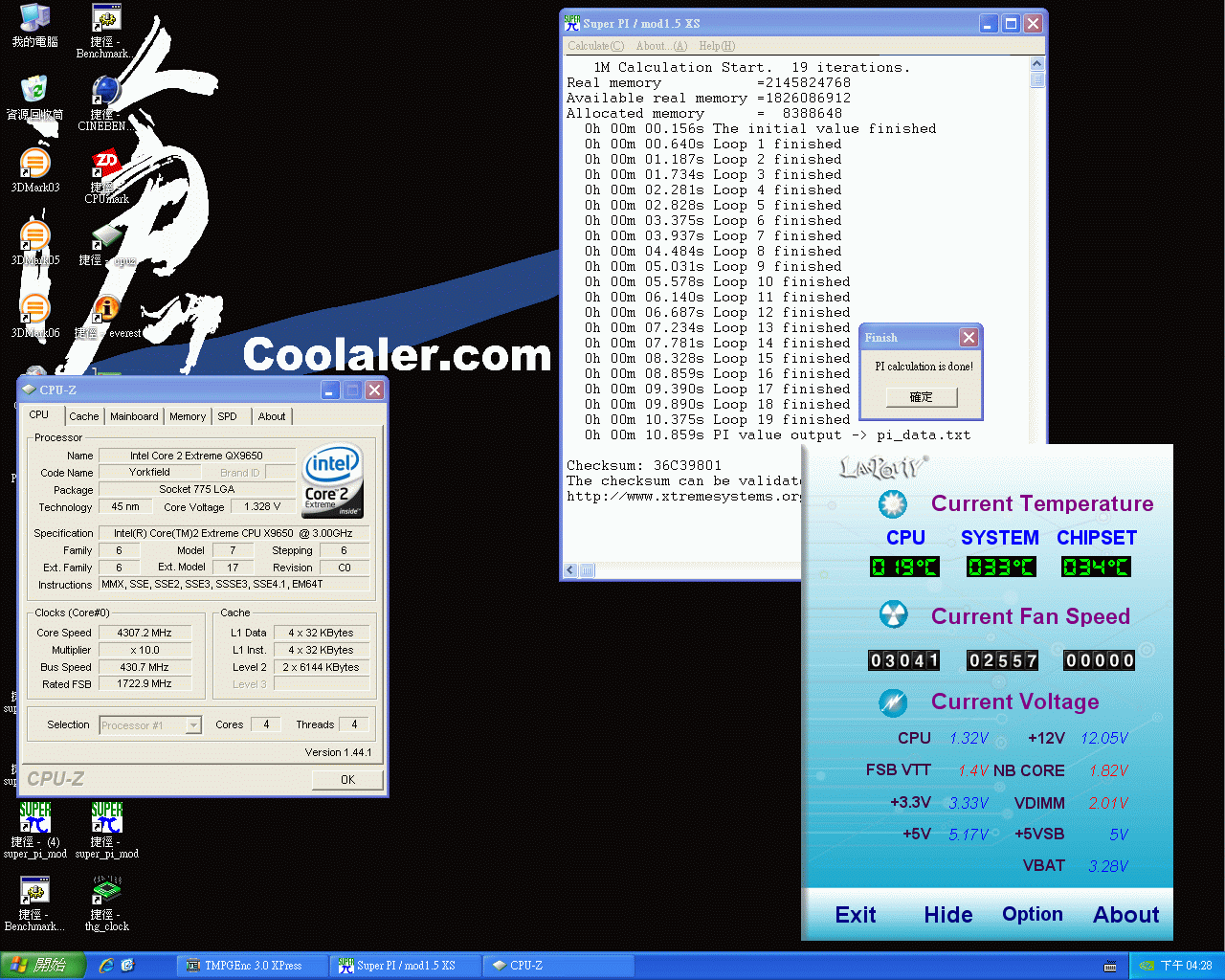
Task: Click the processor name Intel Core 2 Extreme QX9650
Action: click(x=197, y=456)
